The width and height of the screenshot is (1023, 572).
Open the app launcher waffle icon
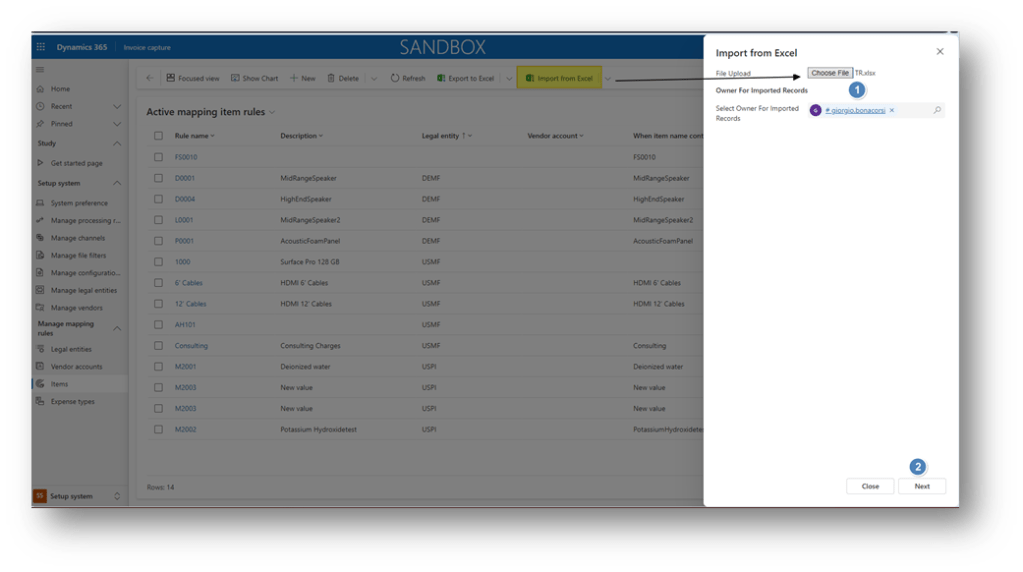point(40,47)
